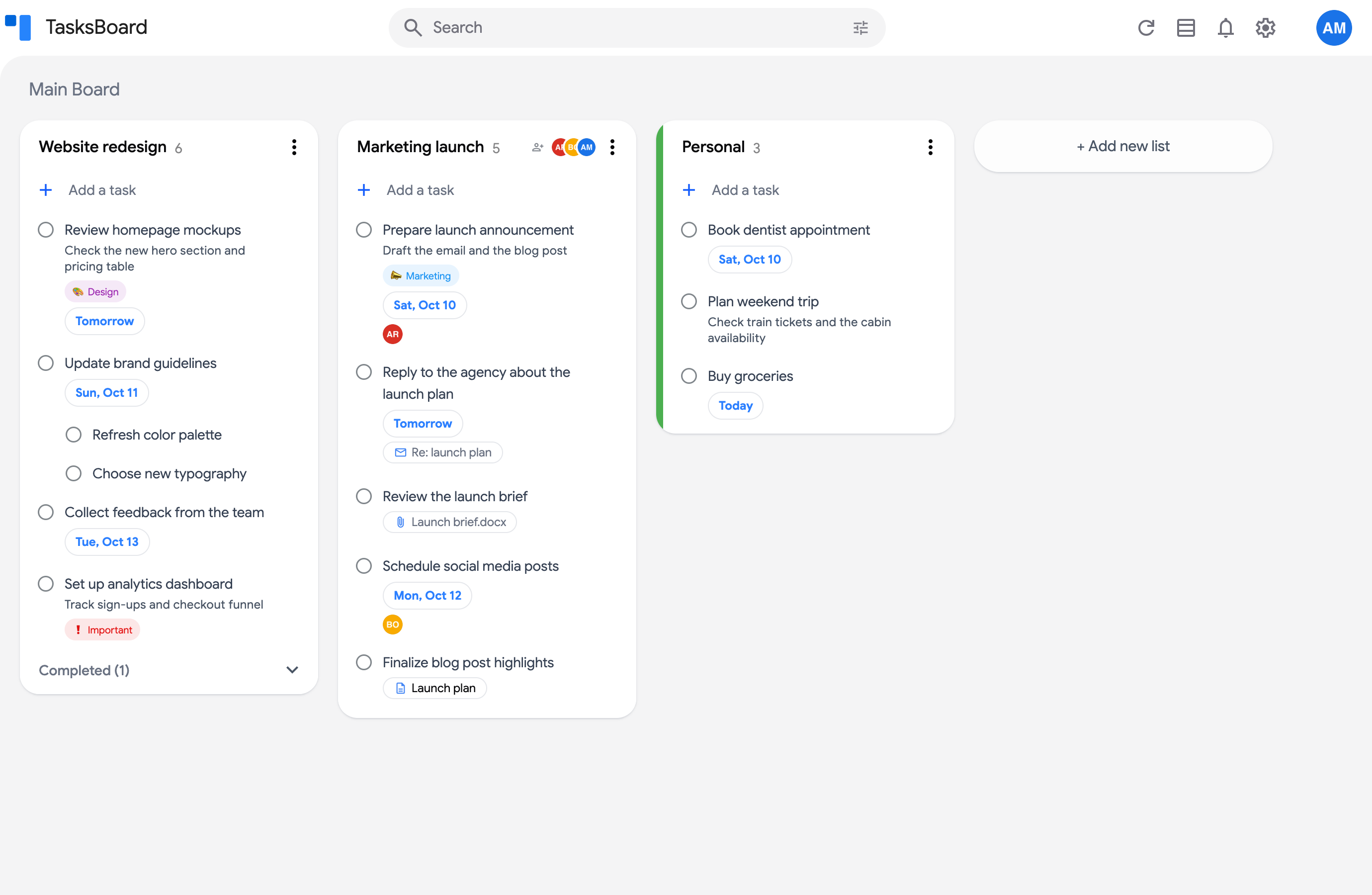
Task: Click the refresh icon in the header
Action: point(1146,28)
